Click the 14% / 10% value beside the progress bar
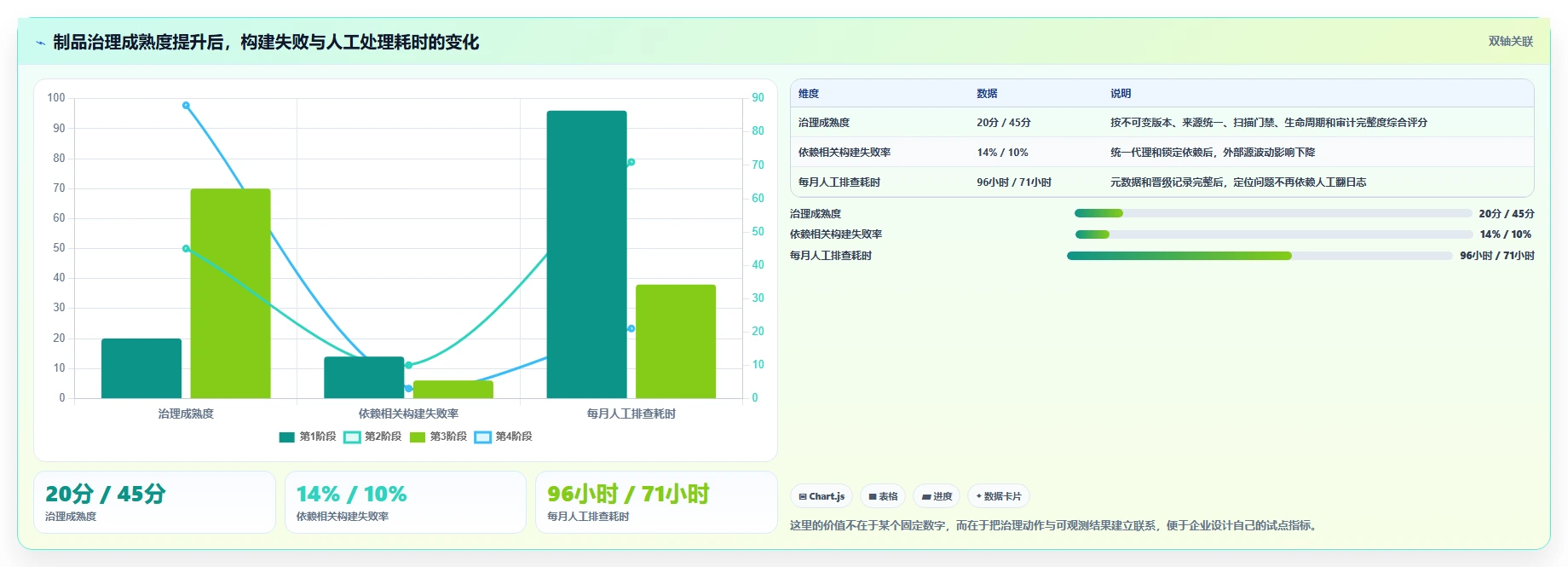 [1506, 234]
